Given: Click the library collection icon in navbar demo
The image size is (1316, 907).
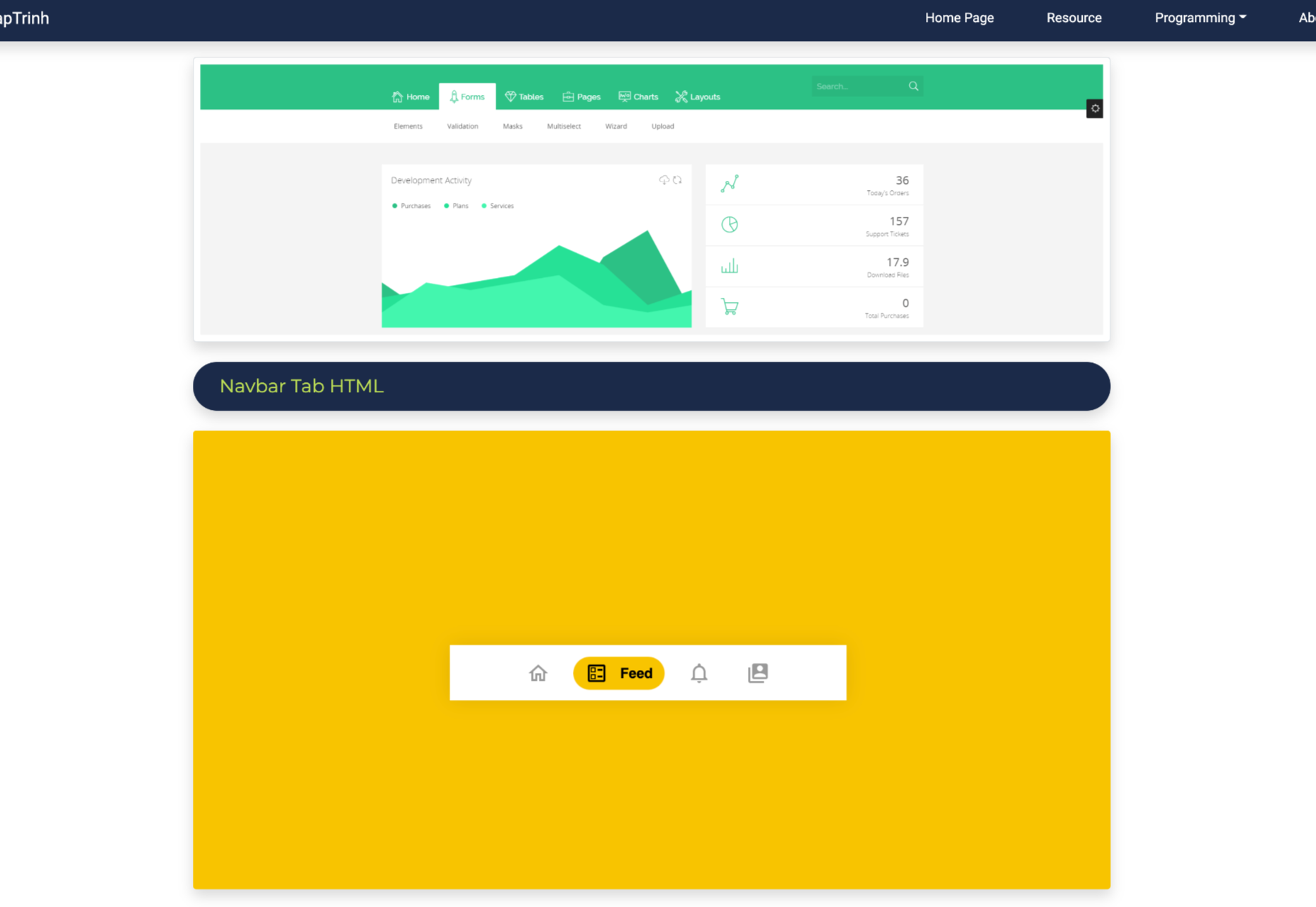Looking at the screenshot, I should (757, 672).
